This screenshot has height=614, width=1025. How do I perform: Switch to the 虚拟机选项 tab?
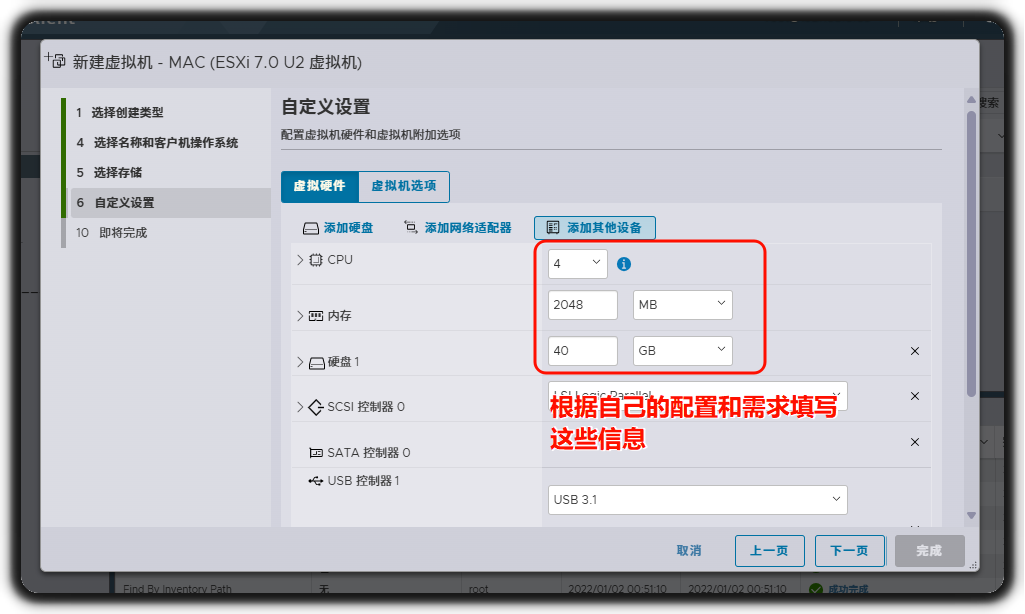click(404, 186)
